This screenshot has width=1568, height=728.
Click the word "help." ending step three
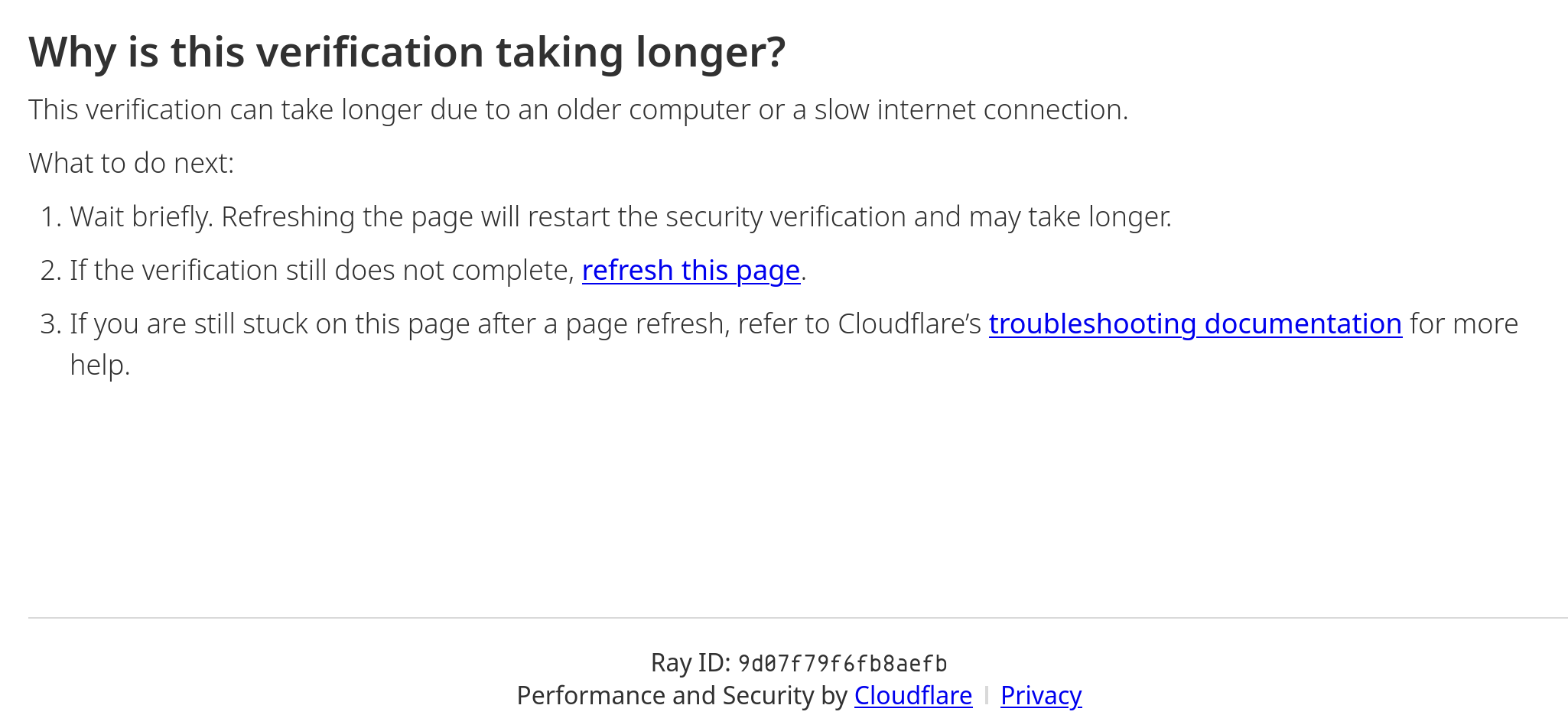pos(100,366)
